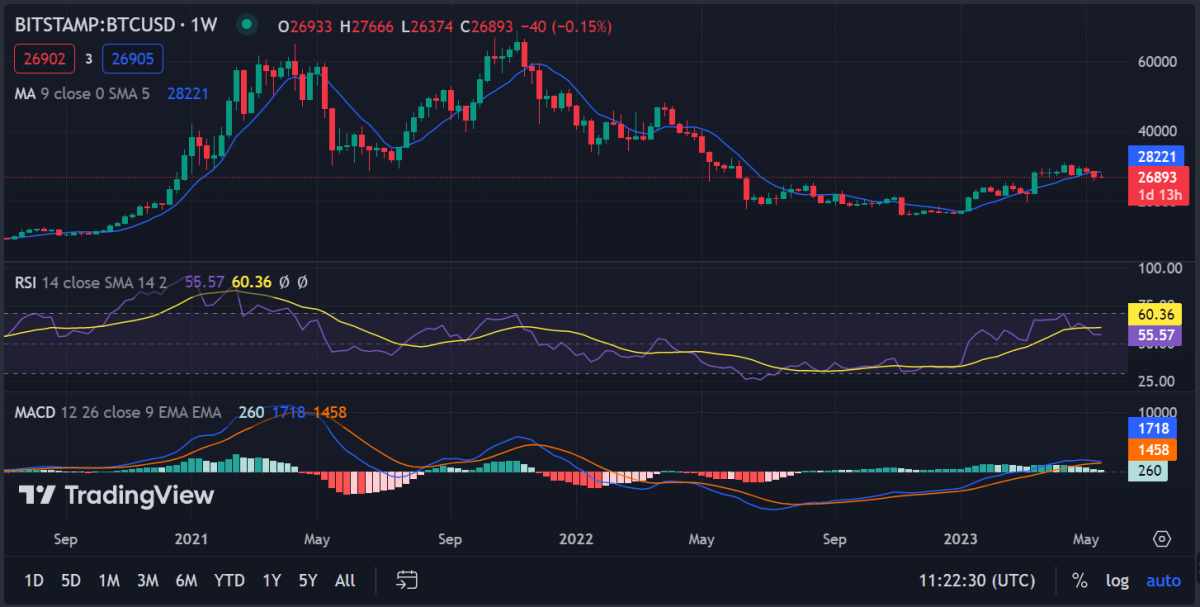Click the TradingView logo
This screenshot has height=607, width=1200.
117,494
